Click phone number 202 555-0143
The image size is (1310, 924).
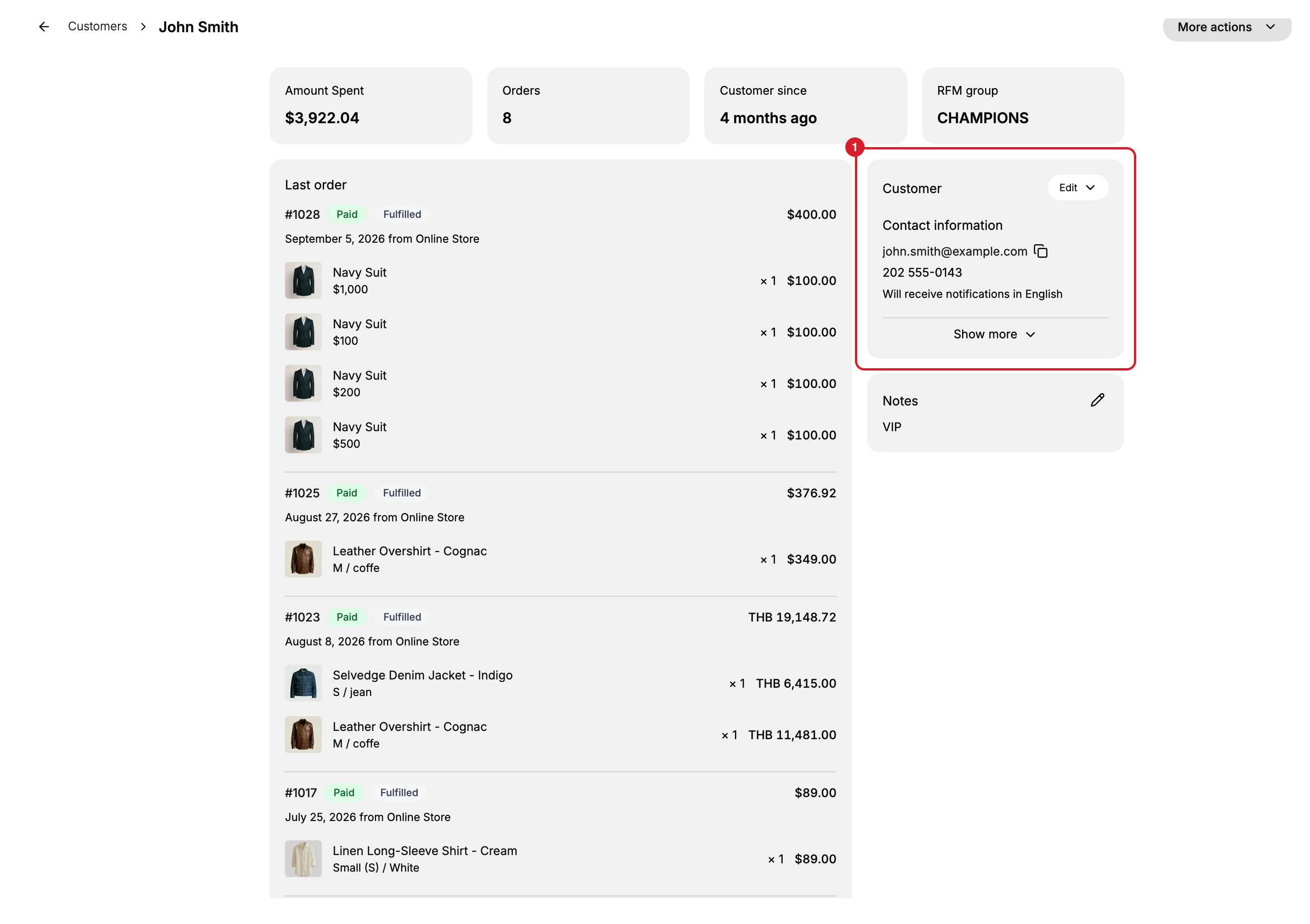coord(922,272)
